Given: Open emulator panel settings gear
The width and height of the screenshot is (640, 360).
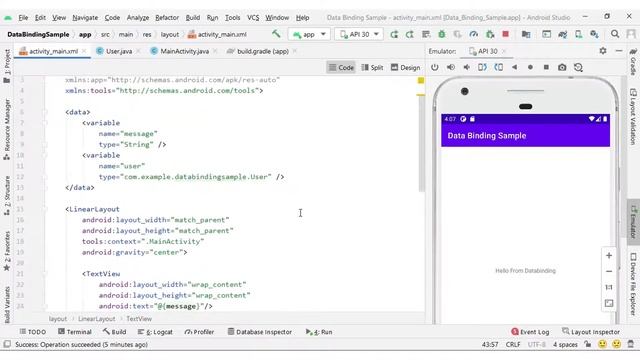Looking at the screenshot, I should coord(603,51).
